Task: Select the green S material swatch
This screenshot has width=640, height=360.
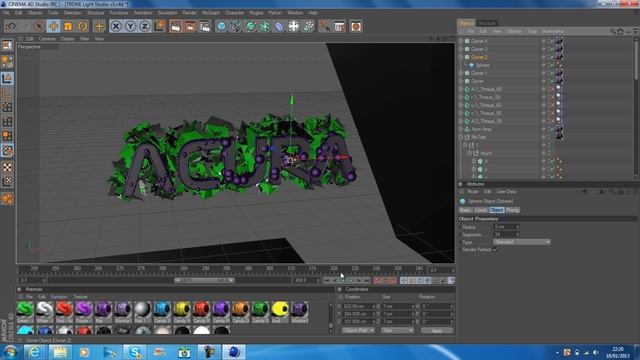Action: coord(25,309)
